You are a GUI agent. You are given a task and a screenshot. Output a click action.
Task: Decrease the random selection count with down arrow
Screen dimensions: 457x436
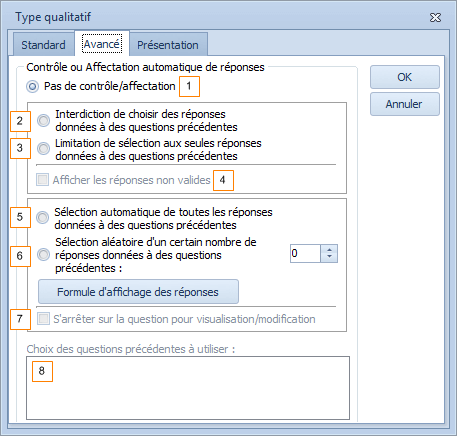tap(329, 258)
